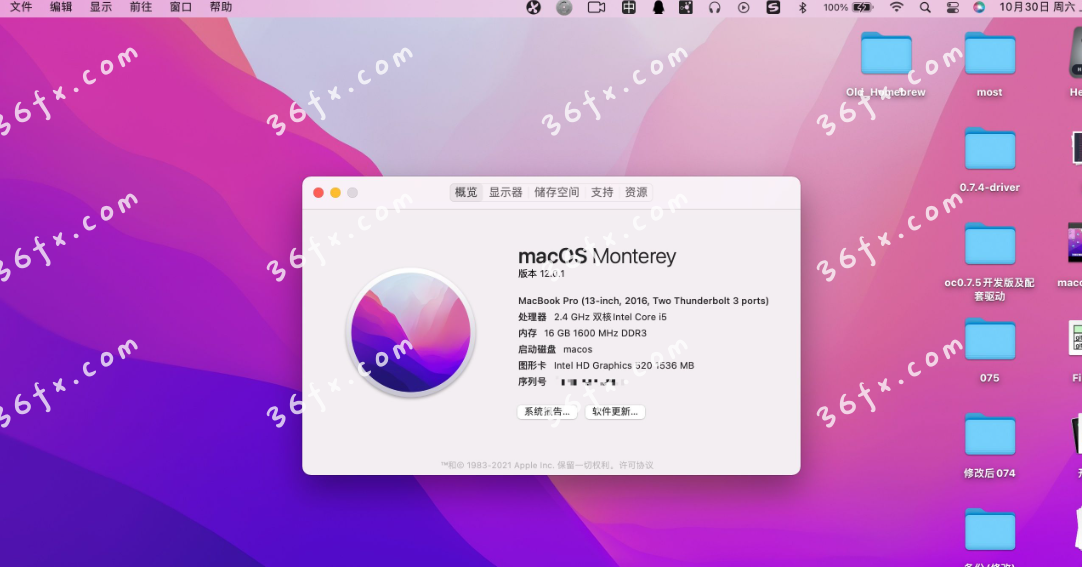Image resolution: width=1082 pixels, height=567 pixels.
Task: Click the MacBook Pro model text
Action: point(643,301)
